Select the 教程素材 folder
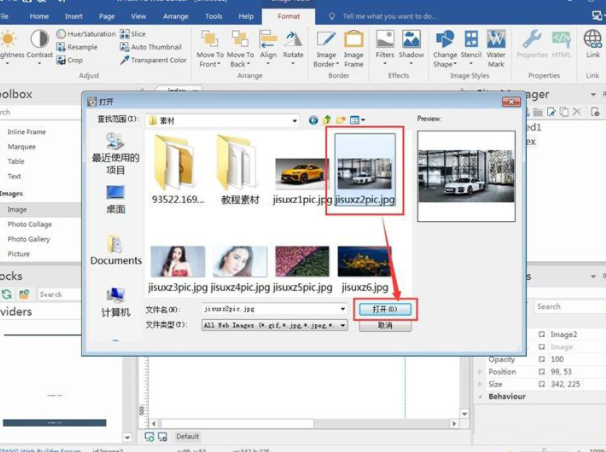Viewport: 606px width, 452px height. [x=240, y=170]
